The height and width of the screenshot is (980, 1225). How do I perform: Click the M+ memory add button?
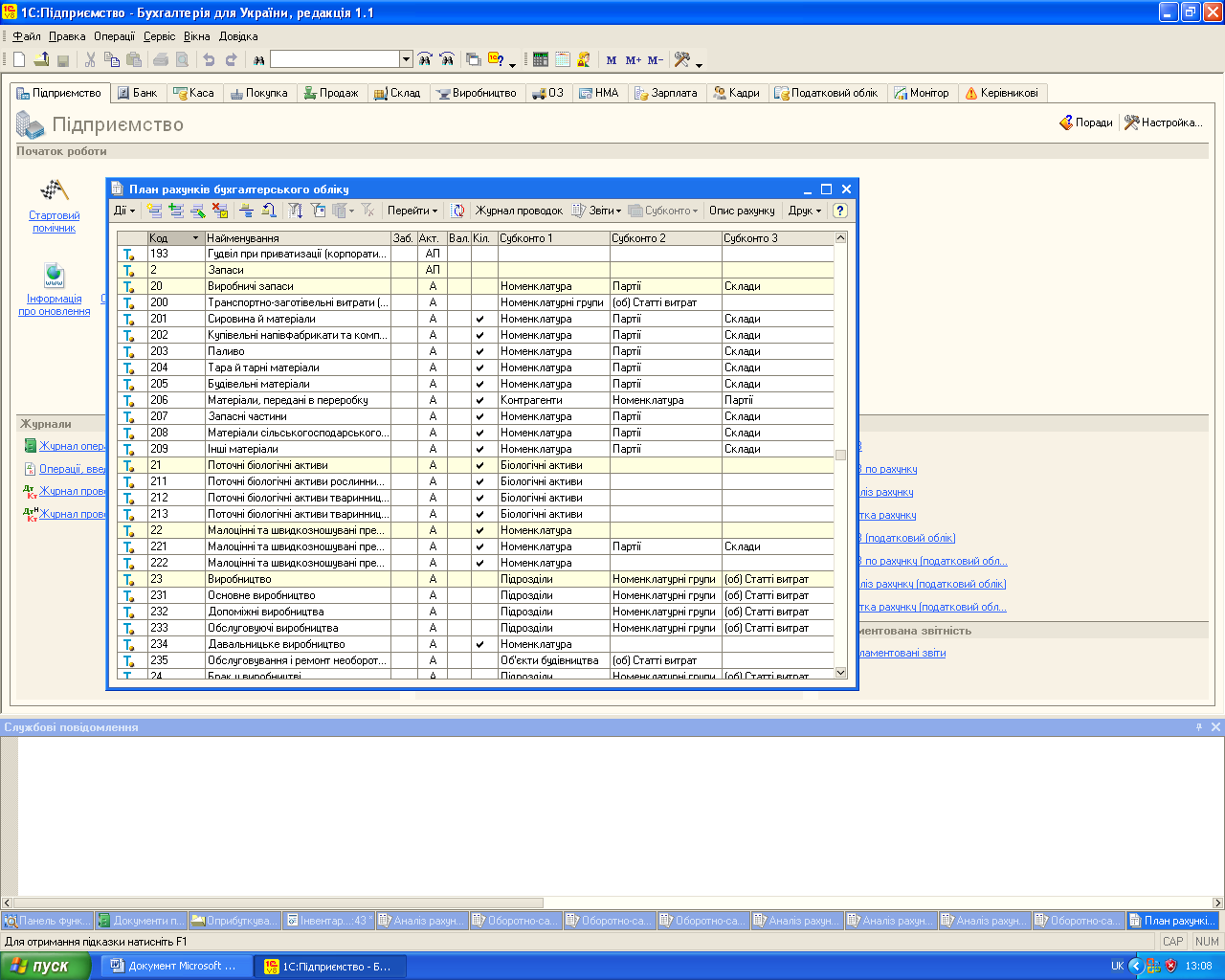click(634, 60)
